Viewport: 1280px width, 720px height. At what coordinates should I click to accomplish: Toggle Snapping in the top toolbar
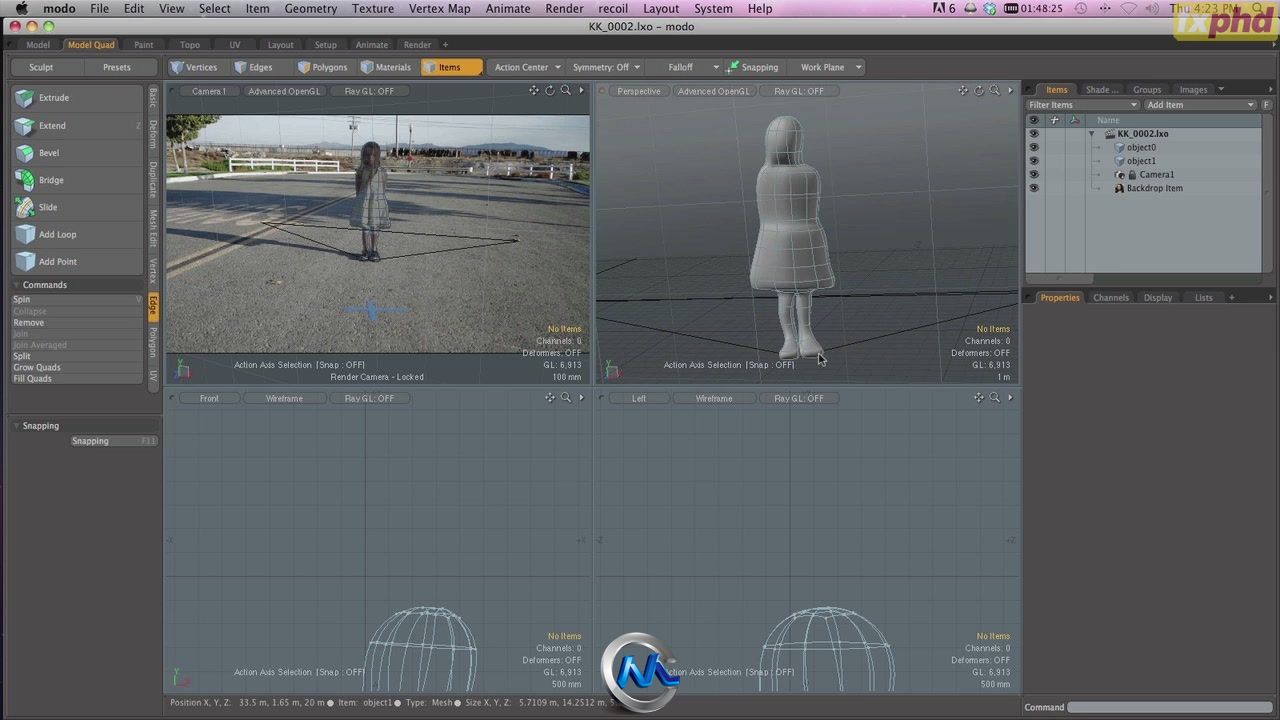[753, 67]
